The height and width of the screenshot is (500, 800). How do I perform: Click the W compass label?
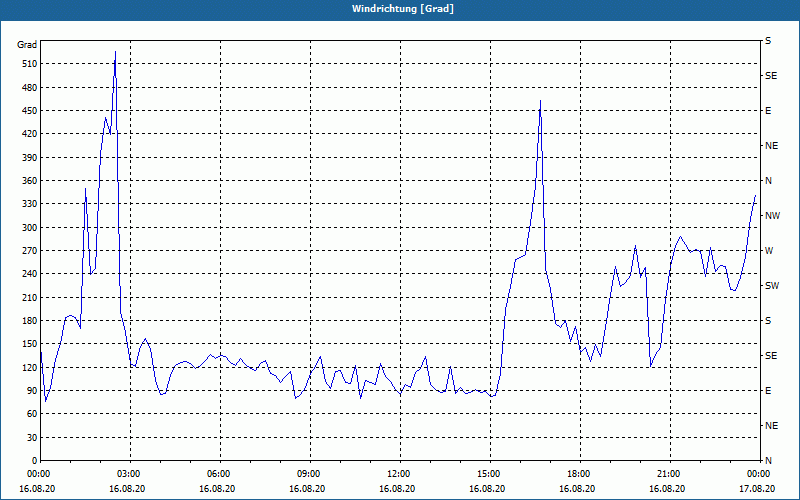pos(769,251)
